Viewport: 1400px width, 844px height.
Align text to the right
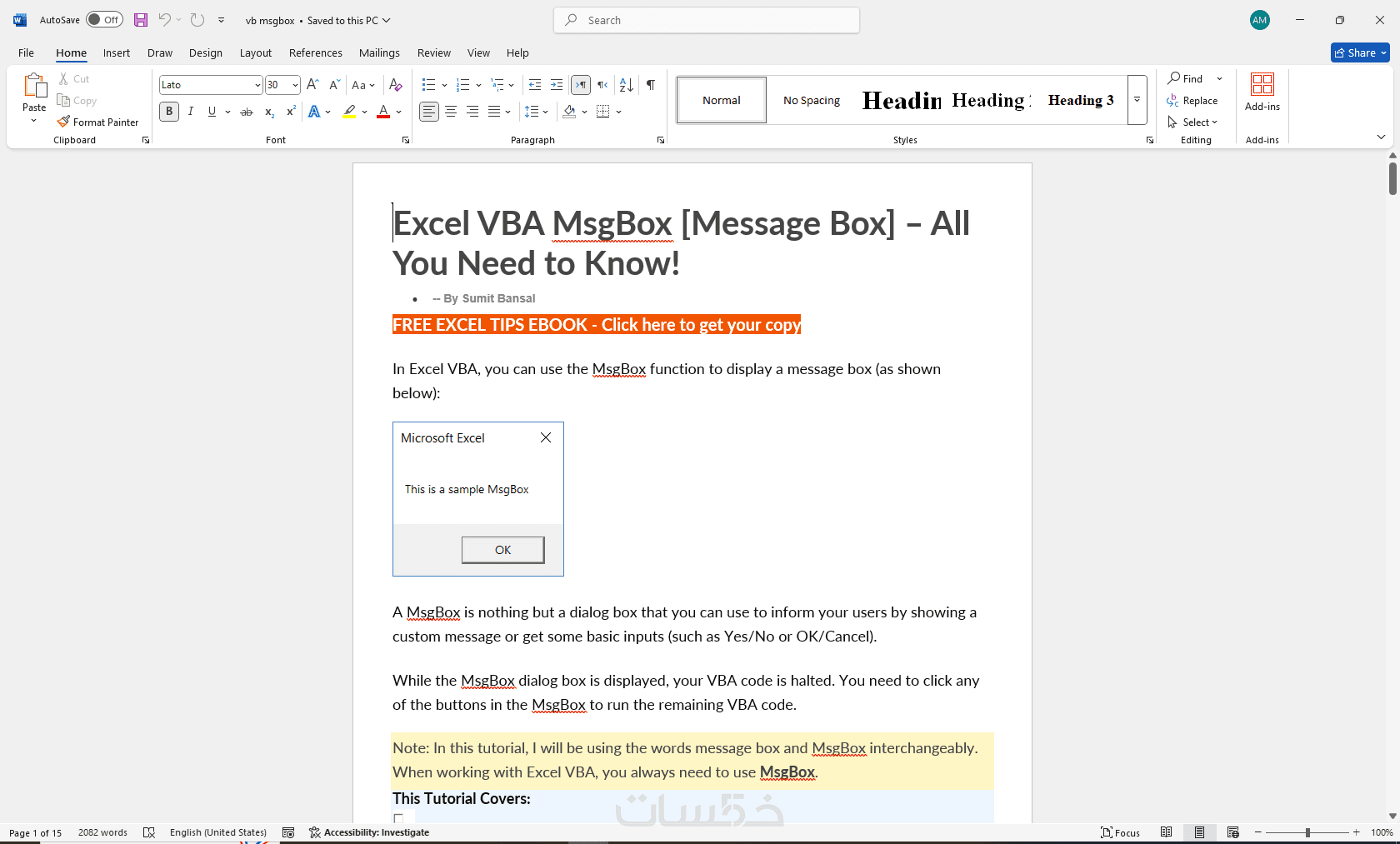click(472, 112)
